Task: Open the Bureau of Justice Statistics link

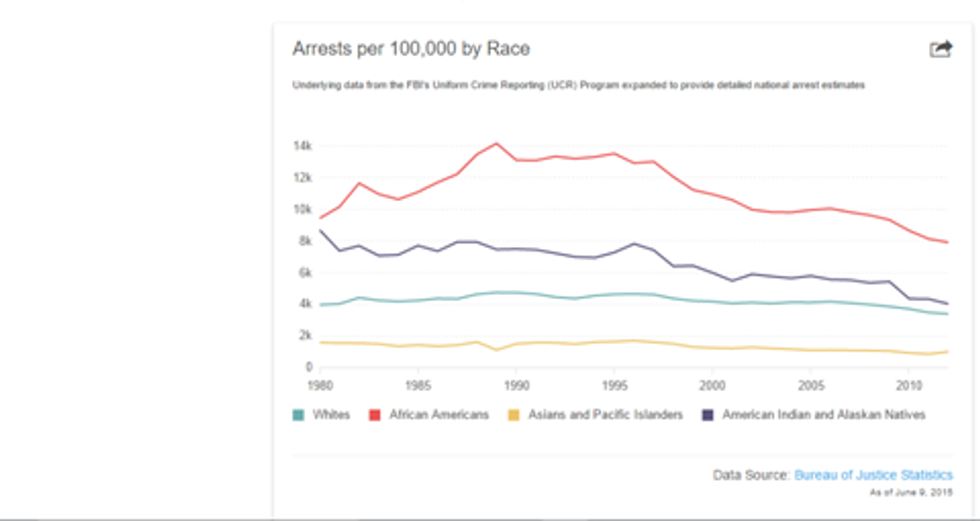Action: coord(873,475)
